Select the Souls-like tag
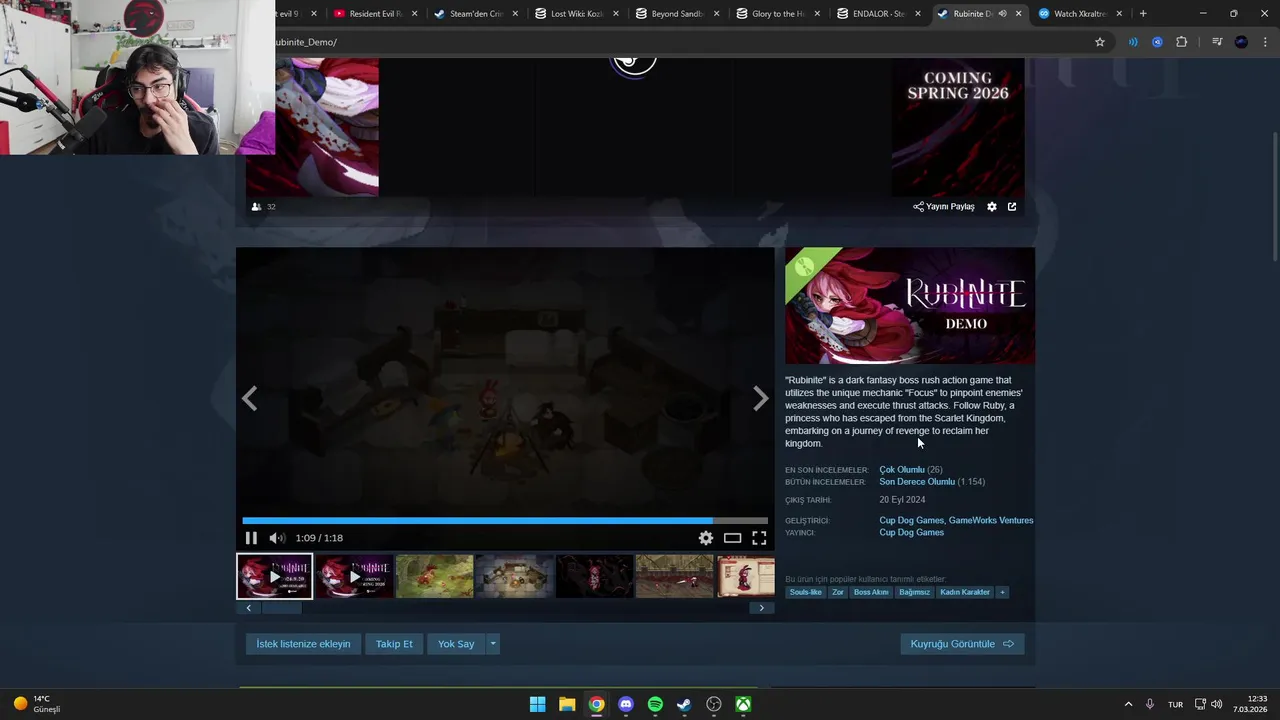This screenshot has height=720, width=1280. click(805, 592)
